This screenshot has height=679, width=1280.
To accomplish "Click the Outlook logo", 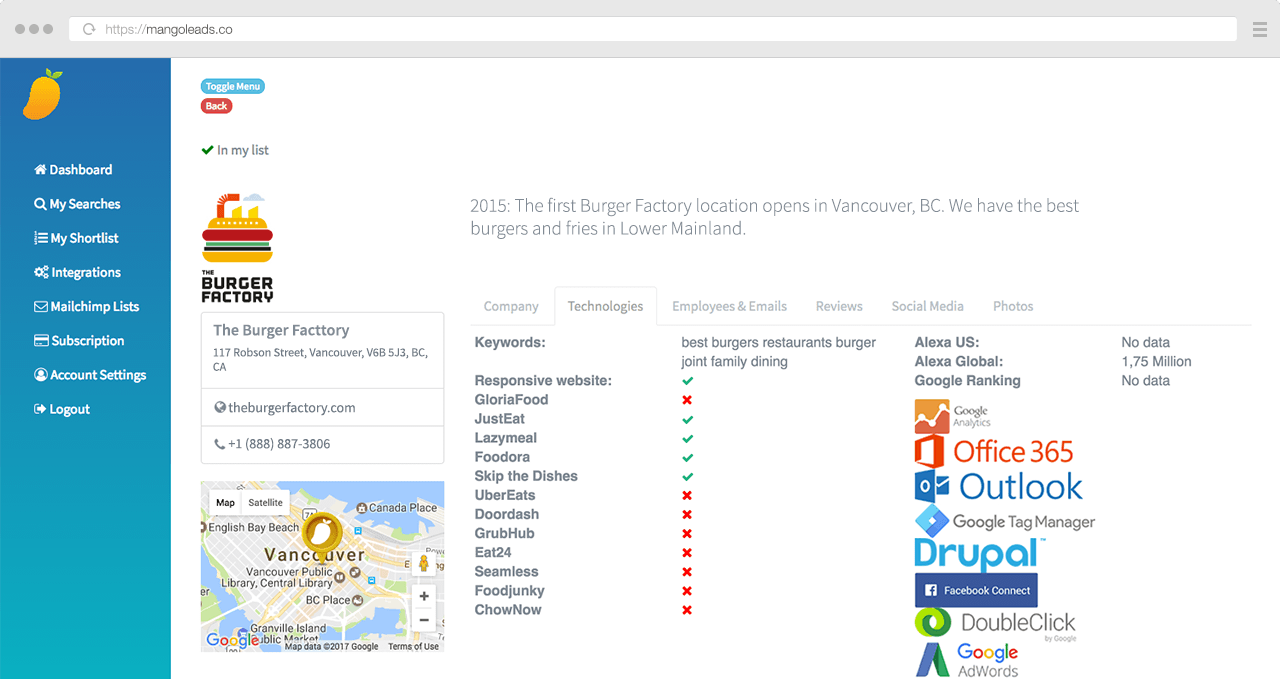I will [x=999, y=487].
